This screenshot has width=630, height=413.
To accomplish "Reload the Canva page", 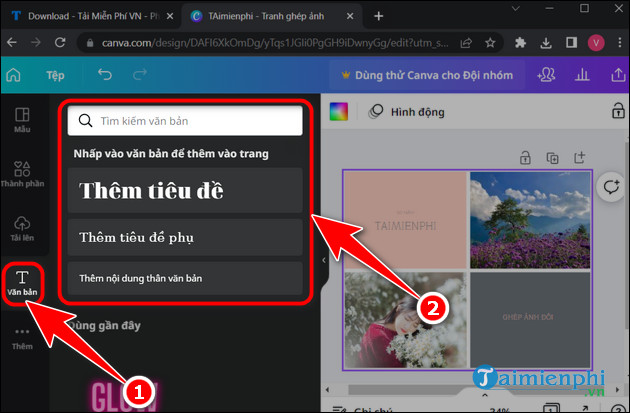I will coord(60,42).
